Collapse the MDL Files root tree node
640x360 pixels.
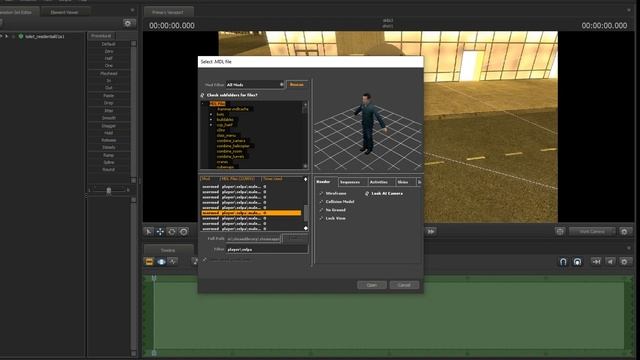[203, 104]
